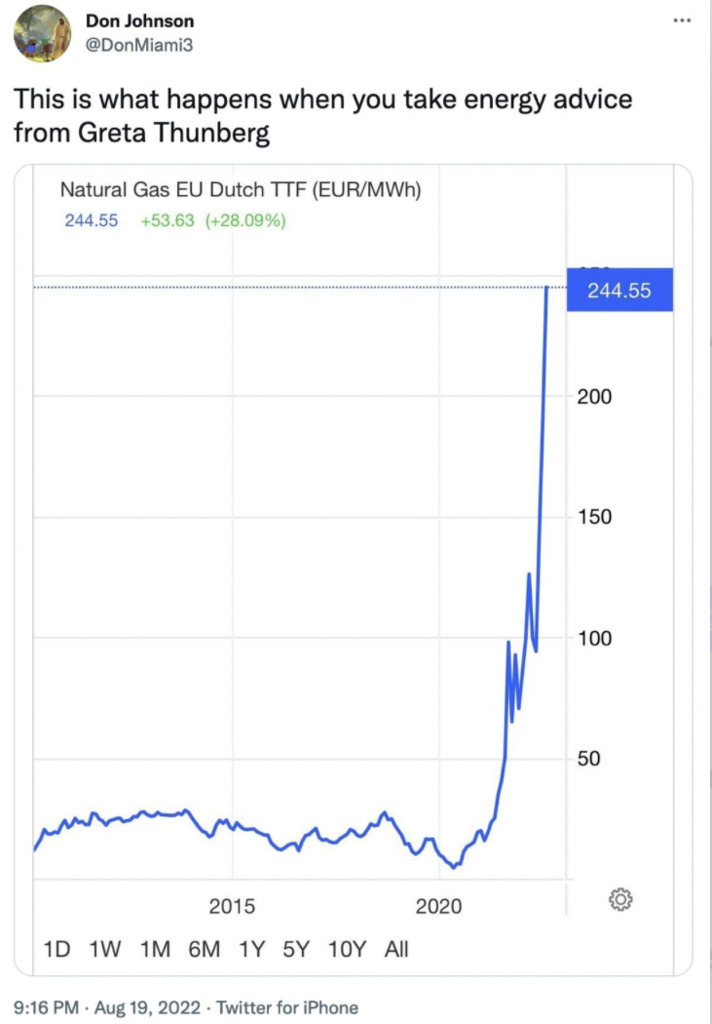Click the tweet text about Greta Thunberg
This screenshot has height=1024, width=712.
tap(320, 117)
